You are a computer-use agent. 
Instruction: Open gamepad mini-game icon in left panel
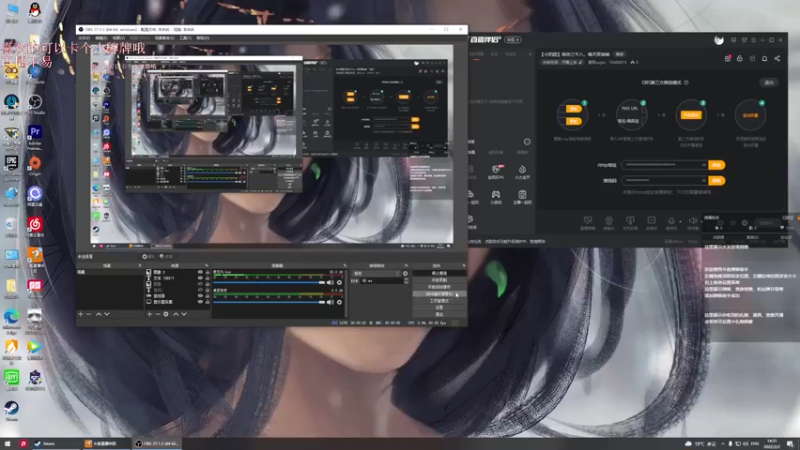(495, 194)
